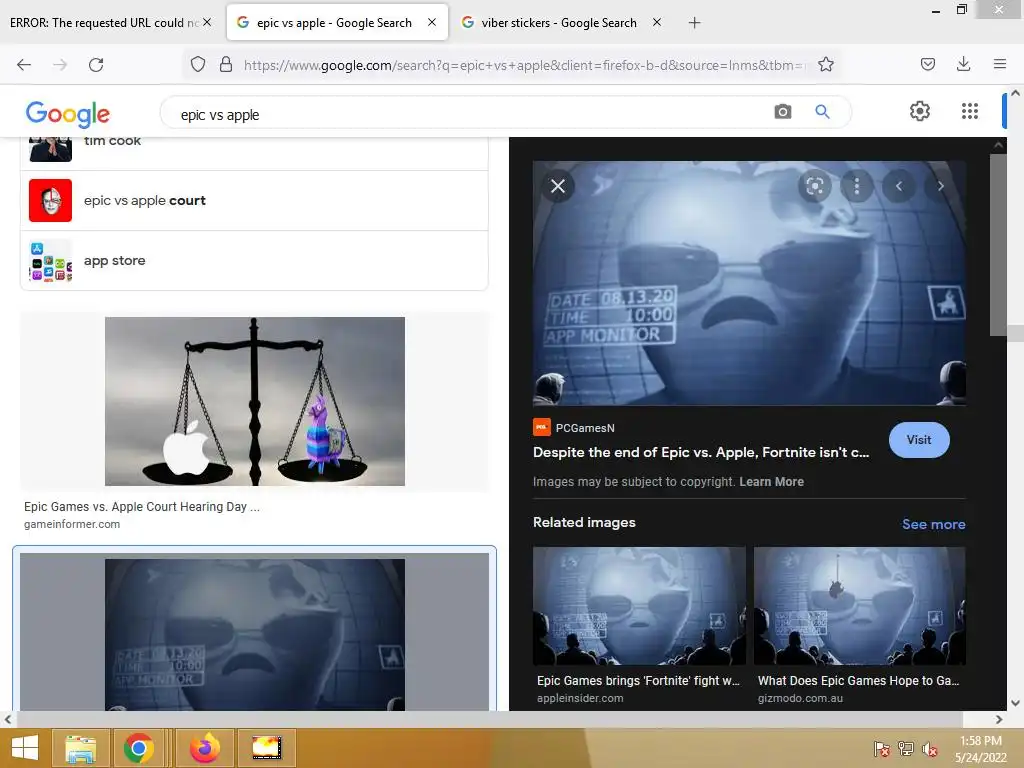Click gameinformer.com source text
Viewport: 1024px width, 768px height.
(x=72, y=524)
